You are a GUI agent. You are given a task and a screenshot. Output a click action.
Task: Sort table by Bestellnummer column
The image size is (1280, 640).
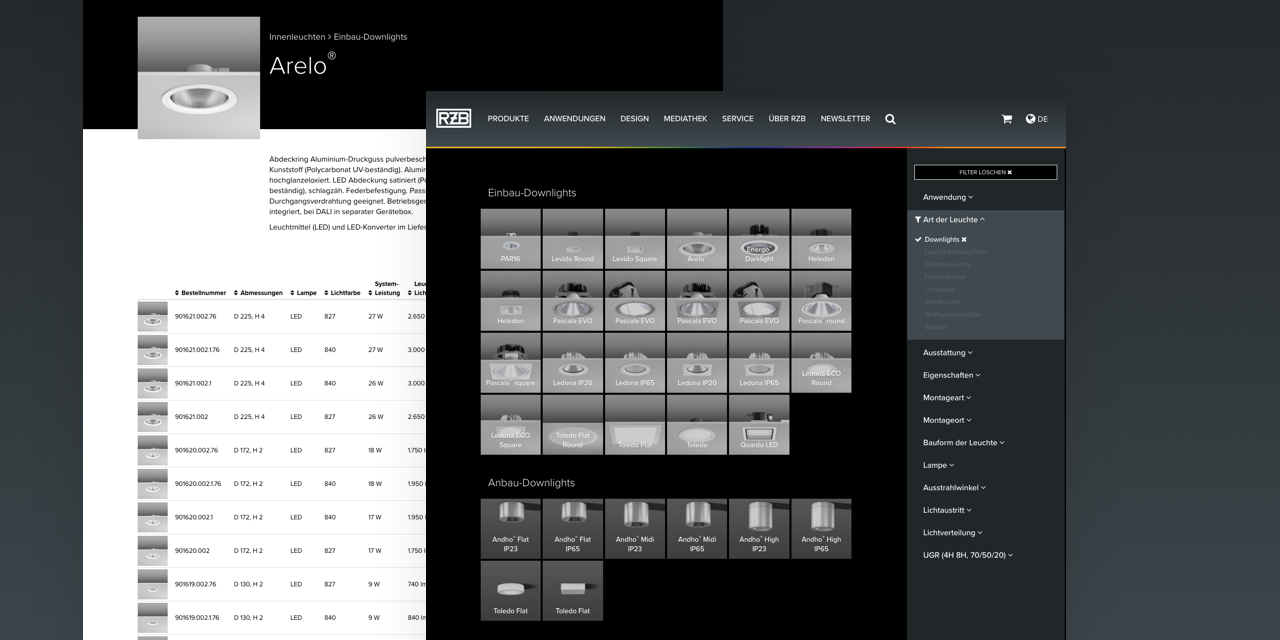click(201, 293)
